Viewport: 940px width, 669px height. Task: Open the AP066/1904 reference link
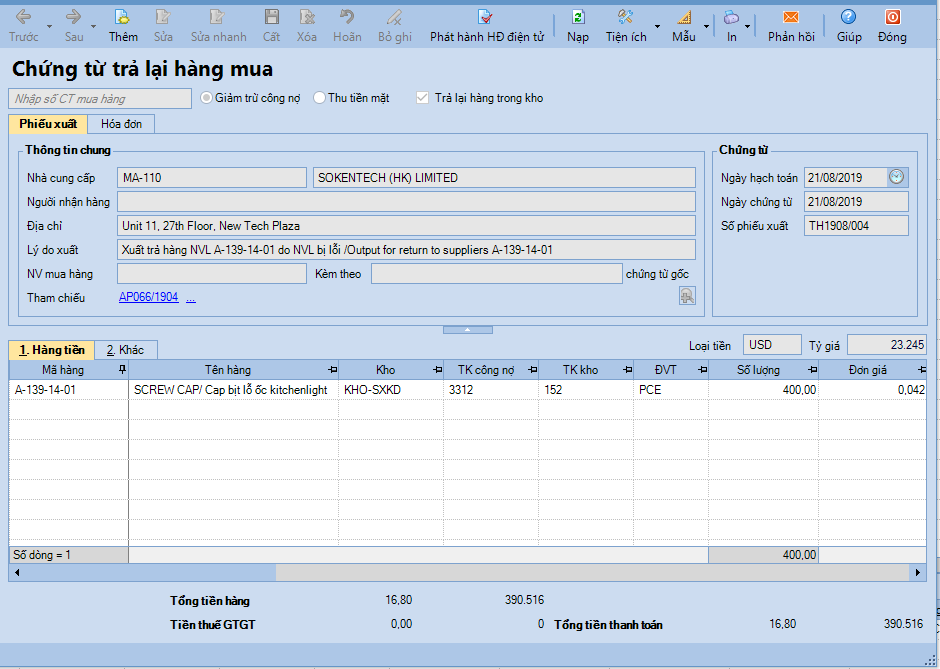point(148,297)
